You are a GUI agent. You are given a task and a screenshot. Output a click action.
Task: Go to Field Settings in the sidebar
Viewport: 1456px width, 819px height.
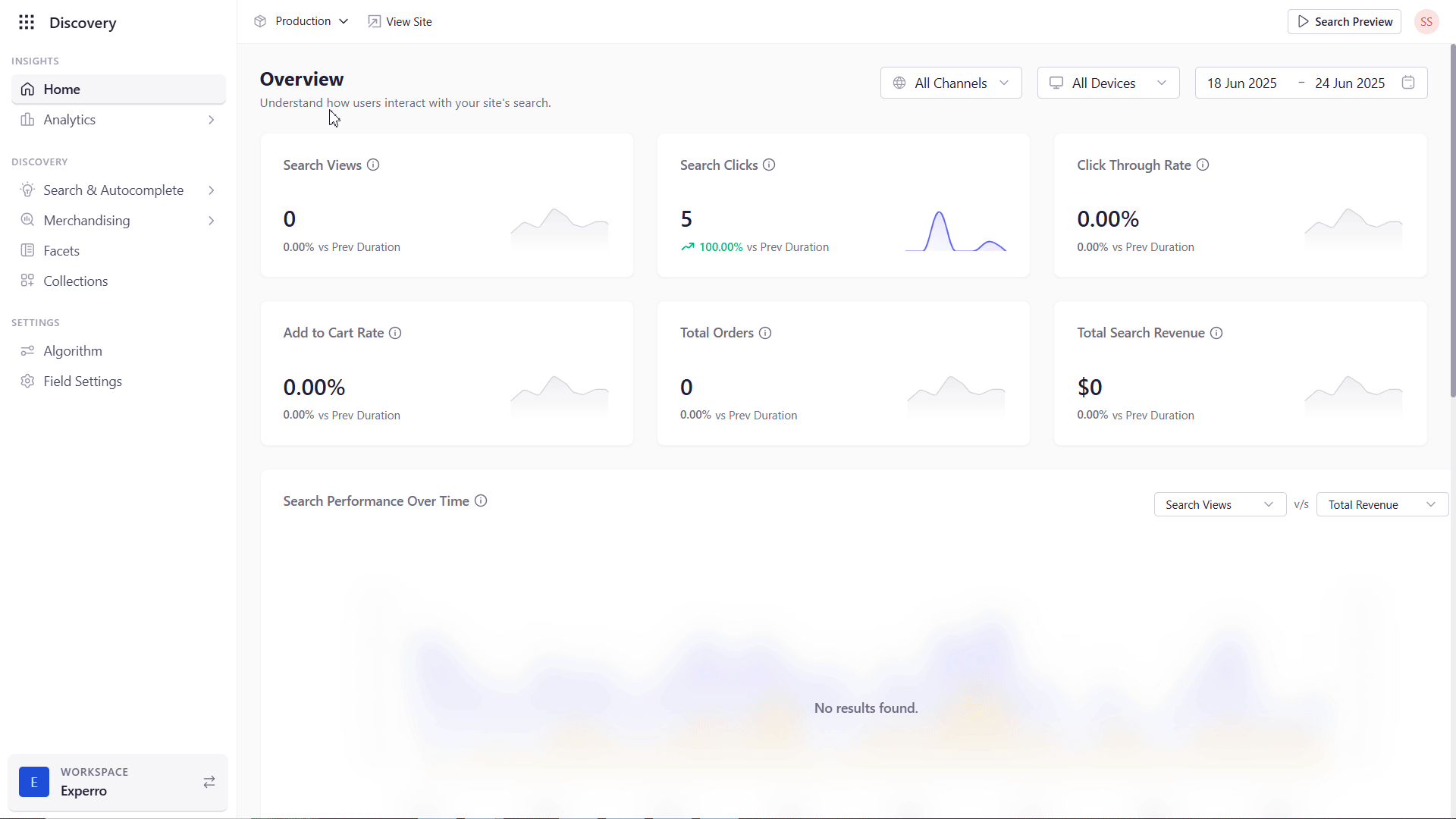(x=83, y=381)
